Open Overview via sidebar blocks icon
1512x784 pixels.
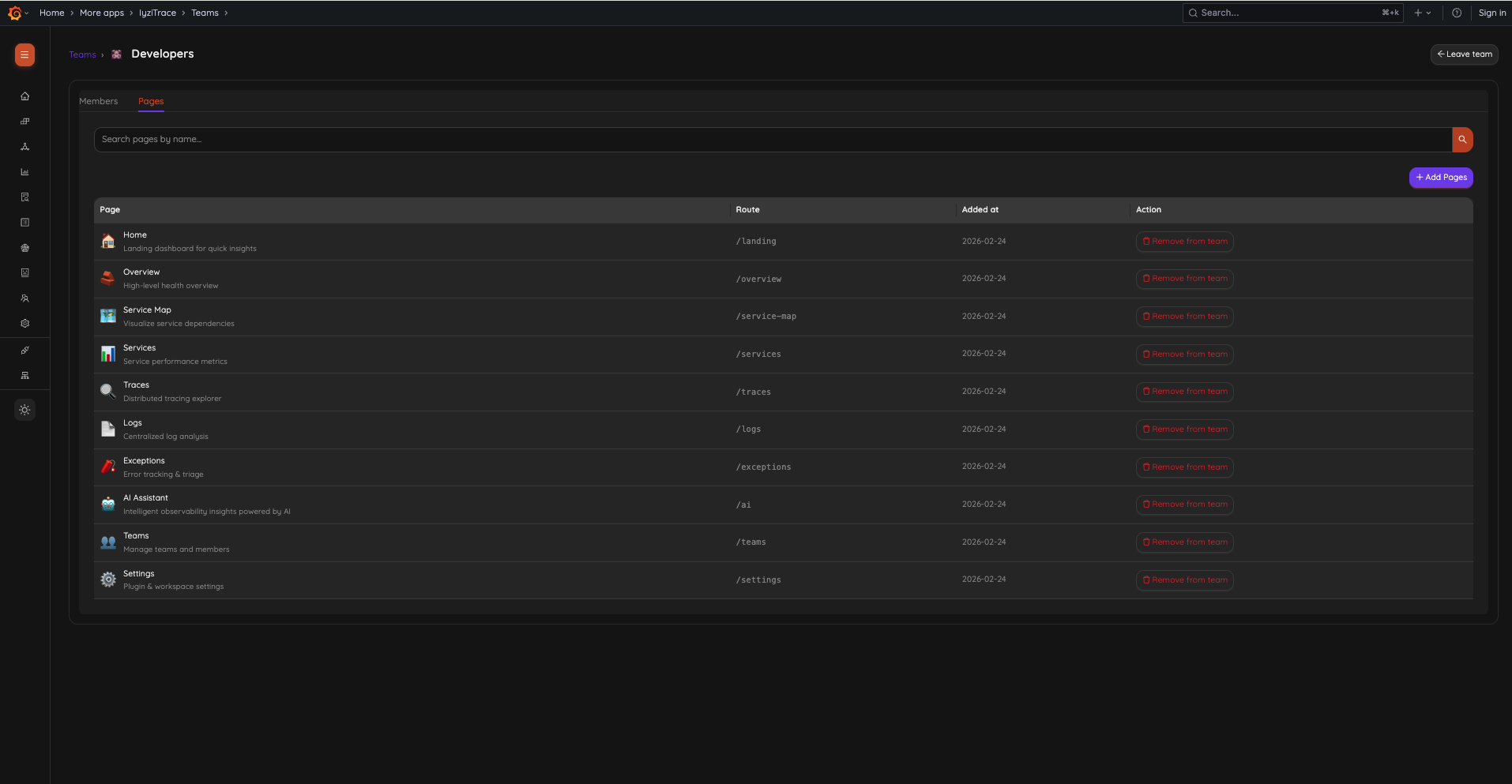pos(24,122)
